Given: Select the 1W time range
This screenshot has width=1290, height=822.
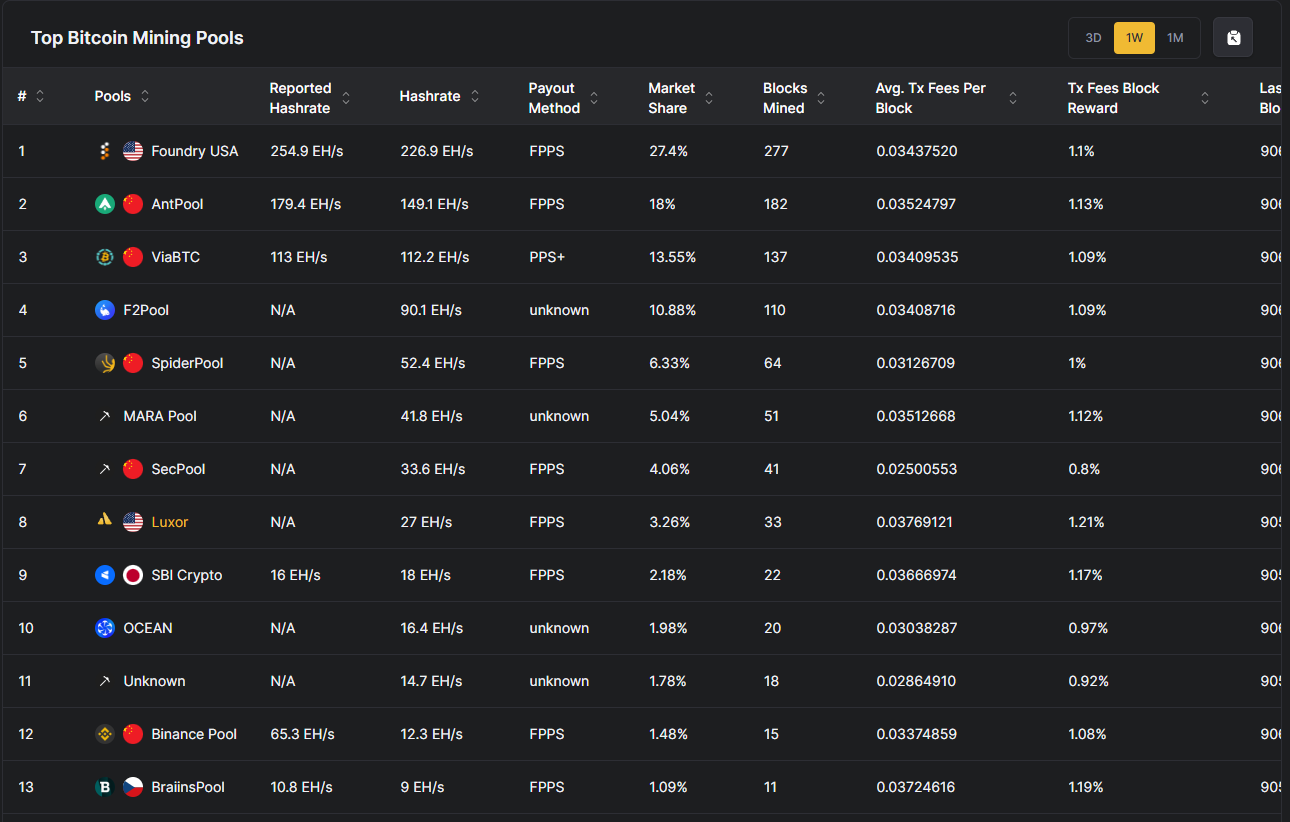Looking at the screenshot, I should click(1134, 38).
